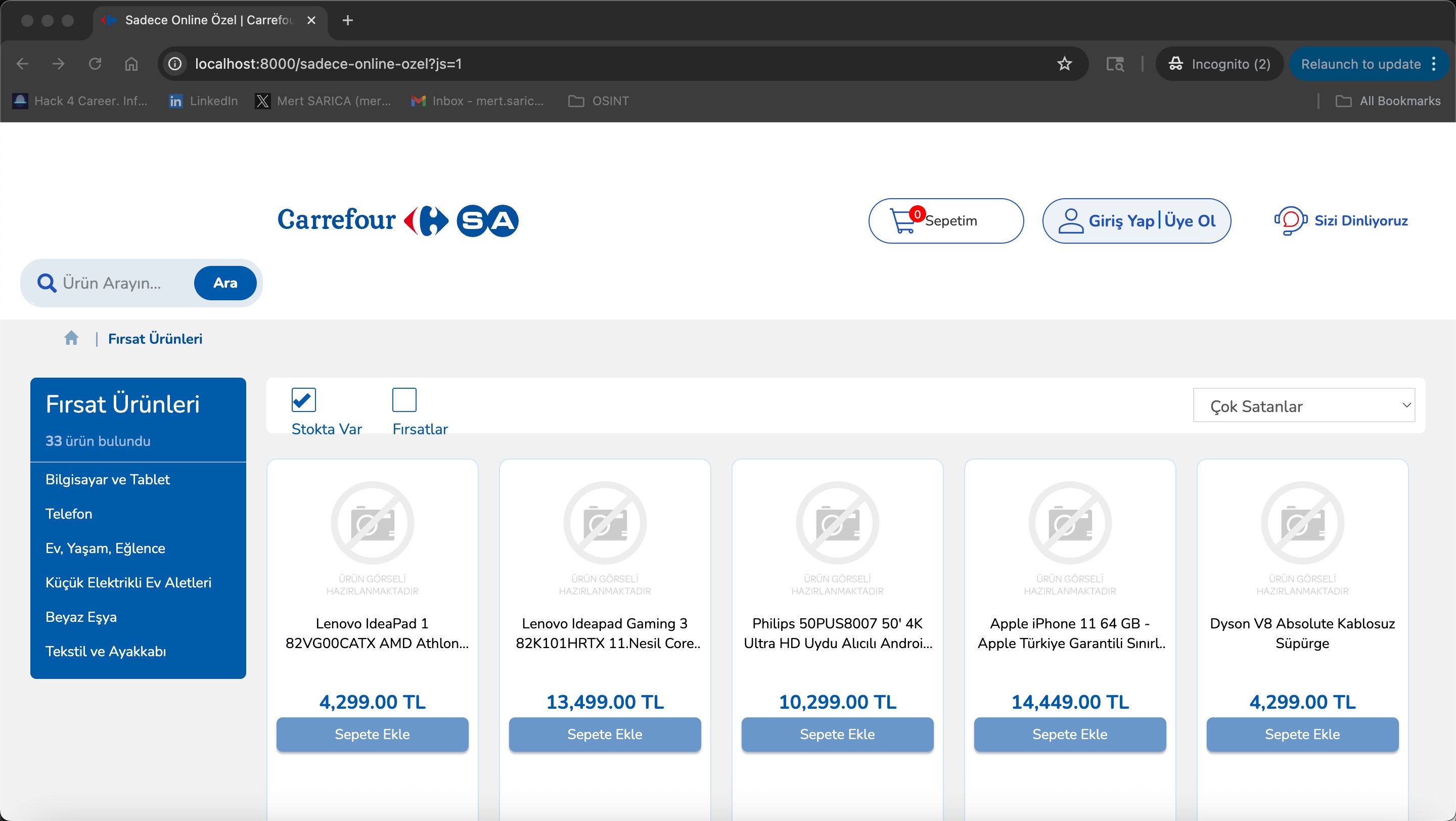Open the Hack 4 Career bookmark
The width and height of the screenshot is (1456, 821).
pos(80,101)
